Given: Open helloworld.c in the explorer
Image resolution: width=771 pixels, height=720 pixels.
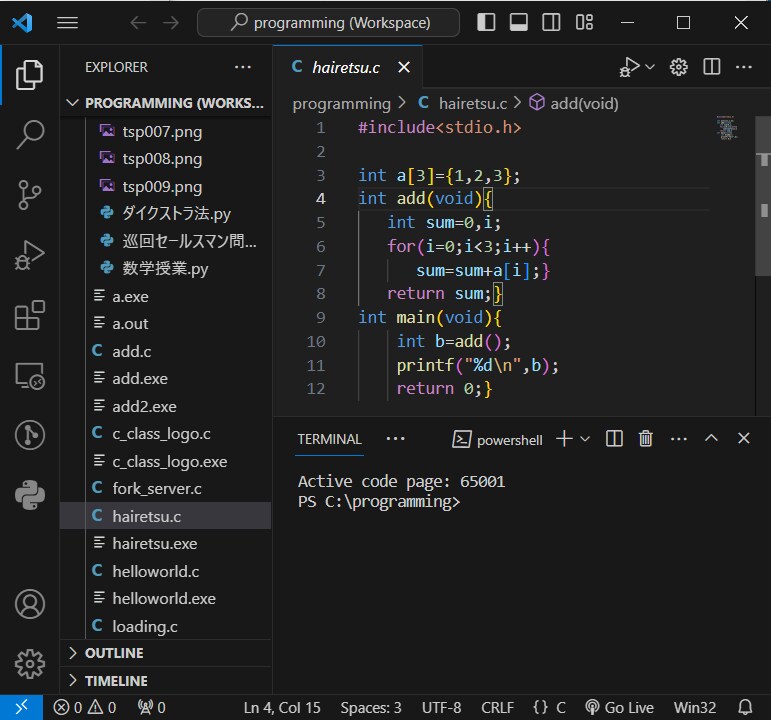Looking at the screenshot, I should (156, 571).
